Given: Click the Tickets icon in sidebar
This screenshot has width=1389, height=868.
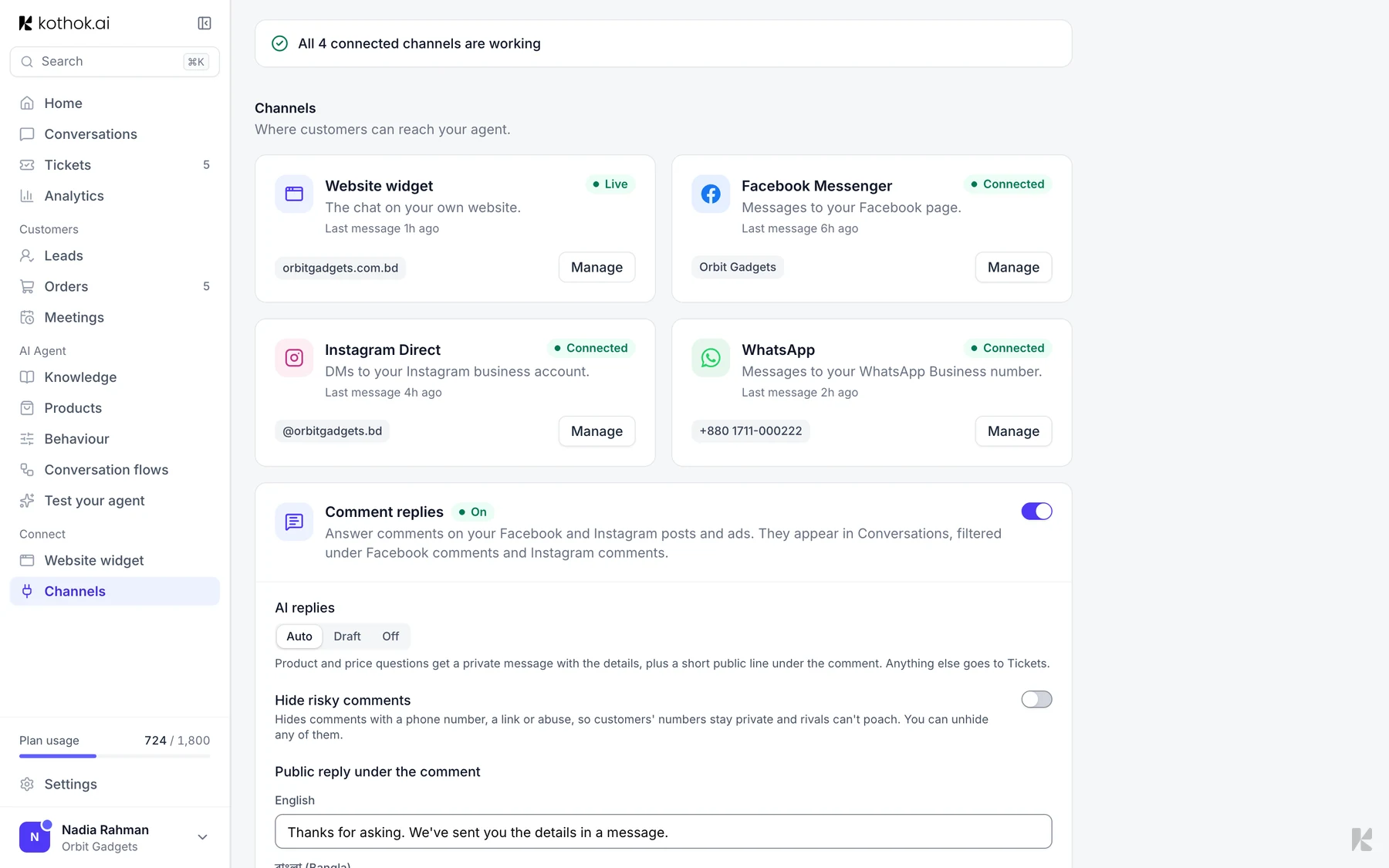Looking at the screenshot, I should (27, 165).
